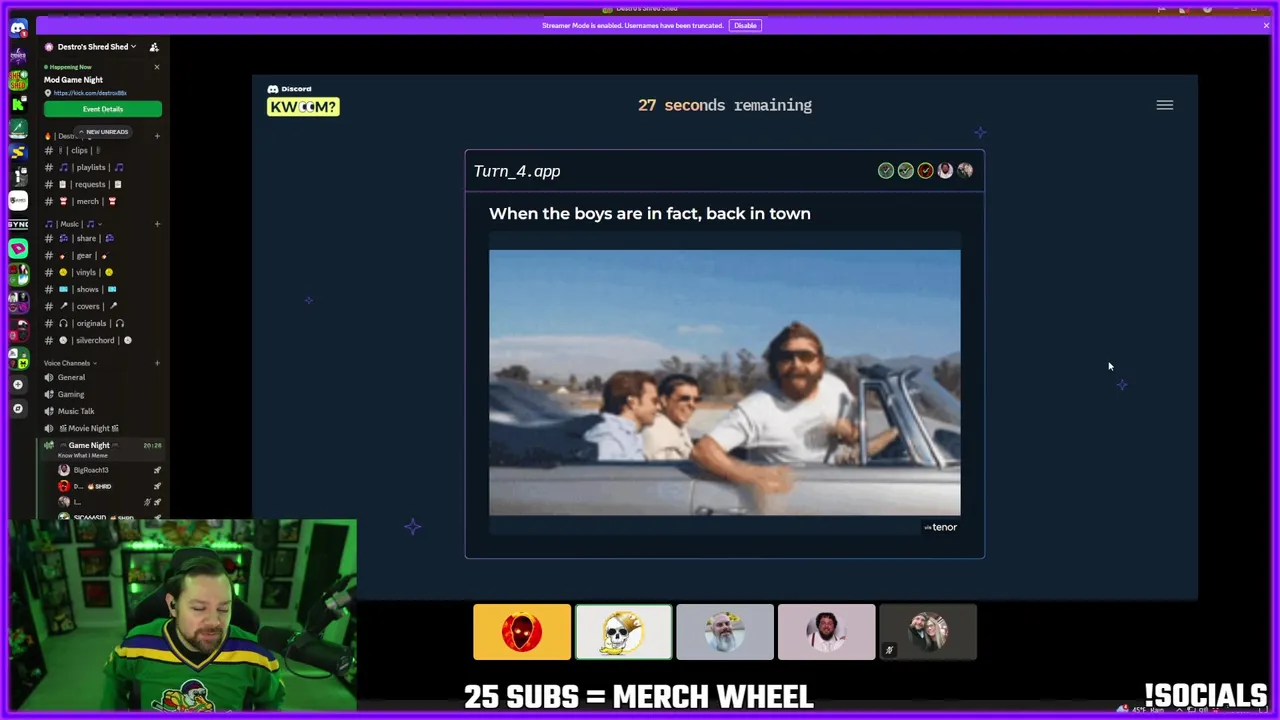The image size is (1280, 720).
Task: Open the green K server icon in the sidebar
Action: tap(18, 104)
